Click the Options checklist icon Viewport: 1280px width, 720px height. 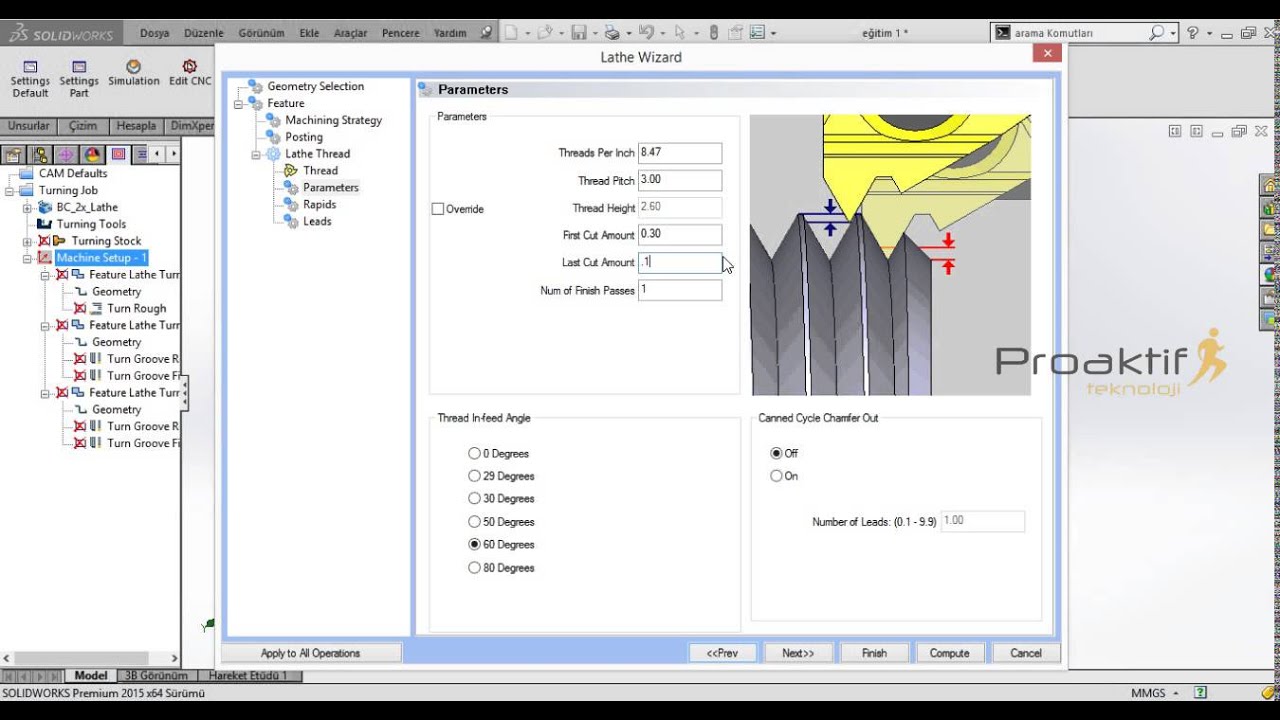click(x=756, y=32)
